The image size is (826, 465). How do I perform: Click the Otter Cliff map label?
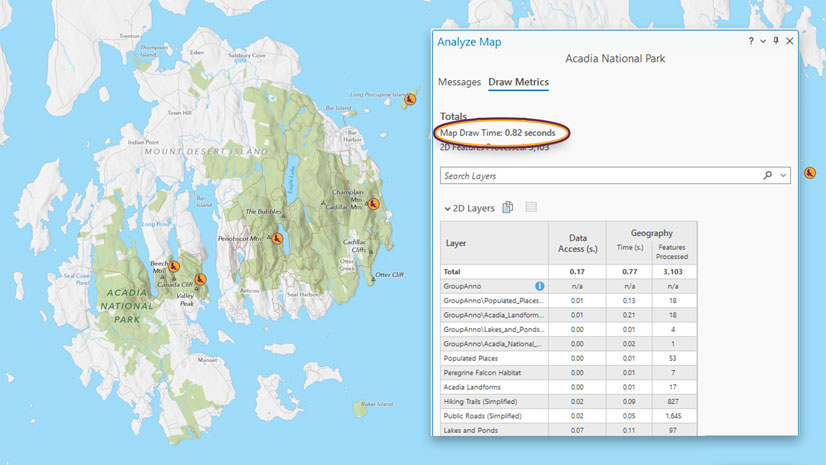point(389,274)
